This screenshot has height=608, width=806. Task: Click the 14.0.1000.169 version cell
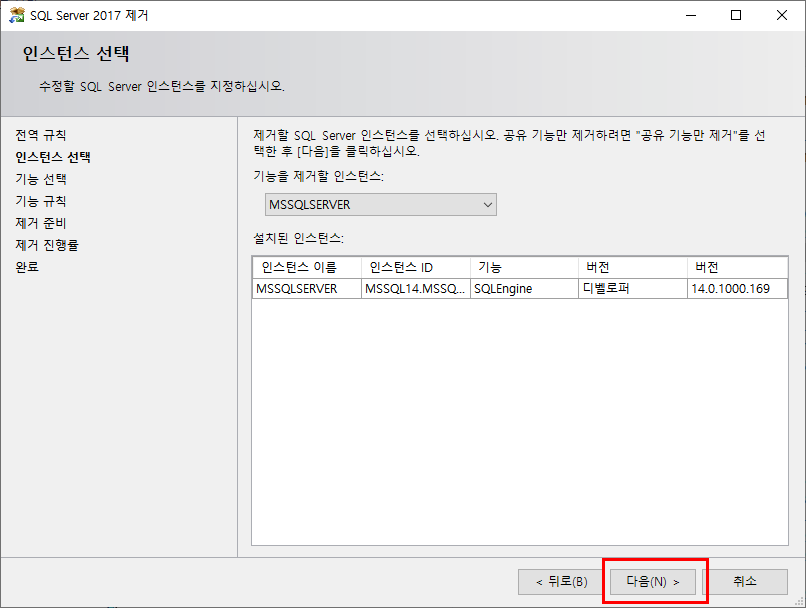737,289
